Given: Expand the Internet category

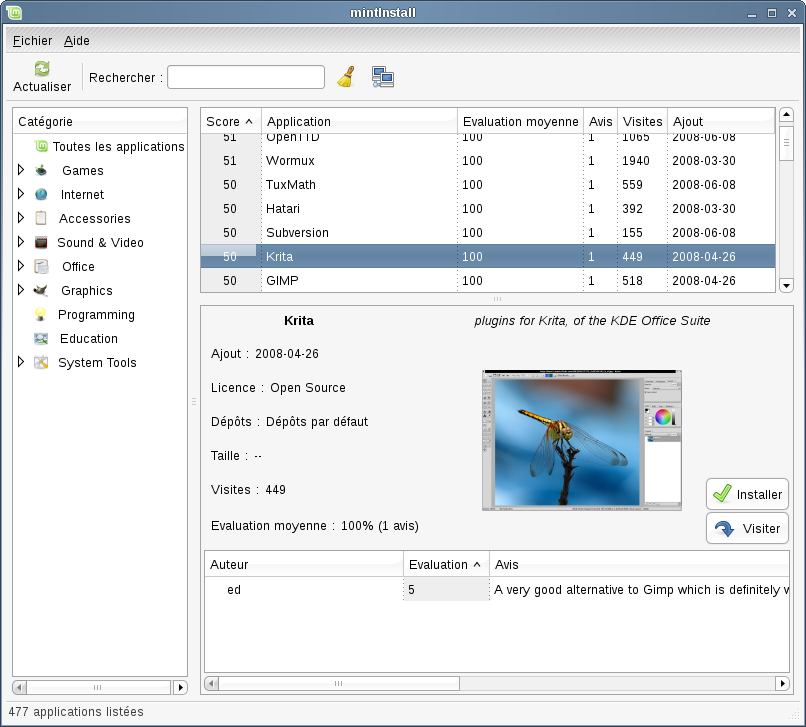Looking at the screenshot, I should [21, 194].
